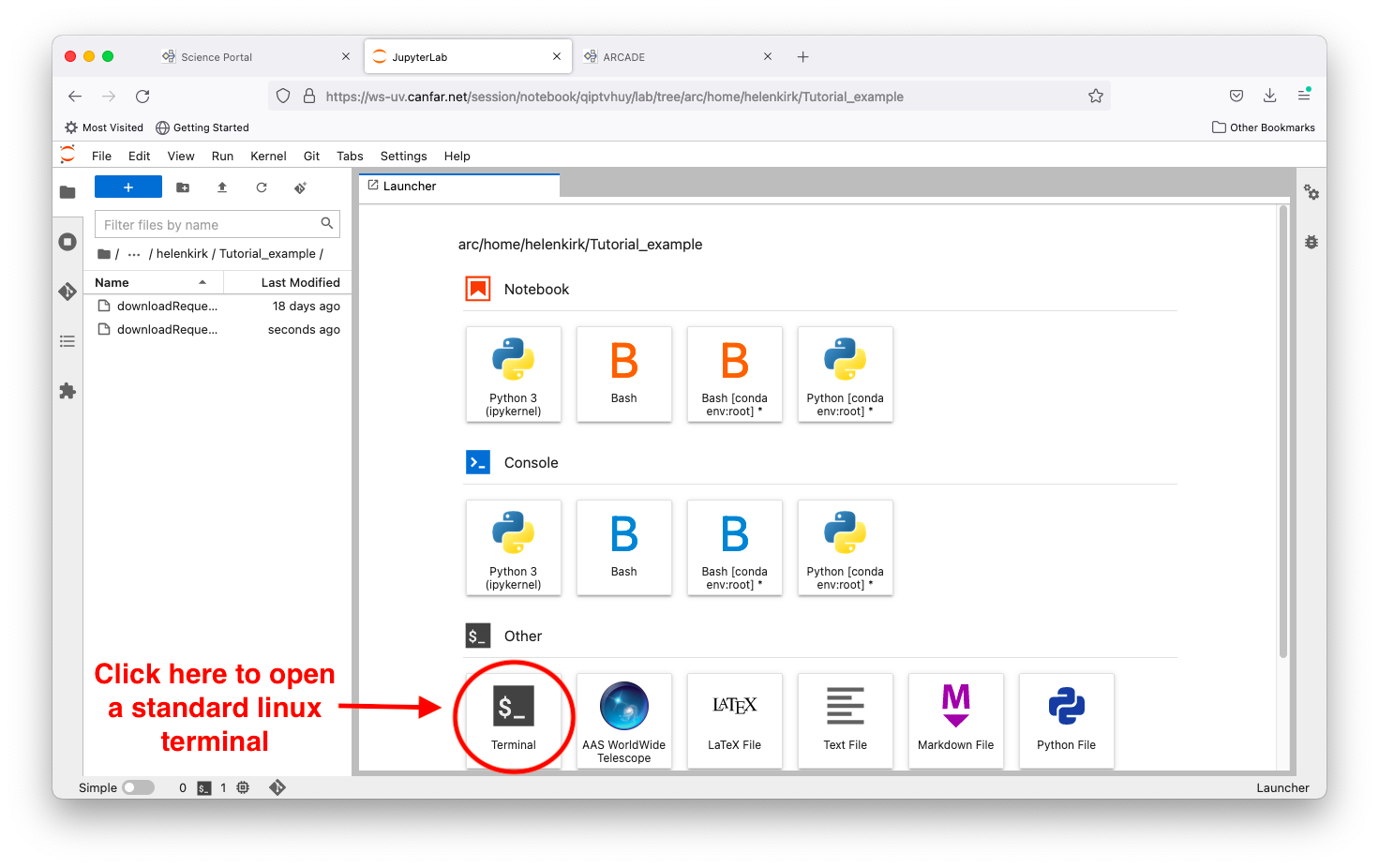1379x868 pixels.
Task: Switch to ARCADE browser tab
Action: pyautogui.click(x=678, y=56)
